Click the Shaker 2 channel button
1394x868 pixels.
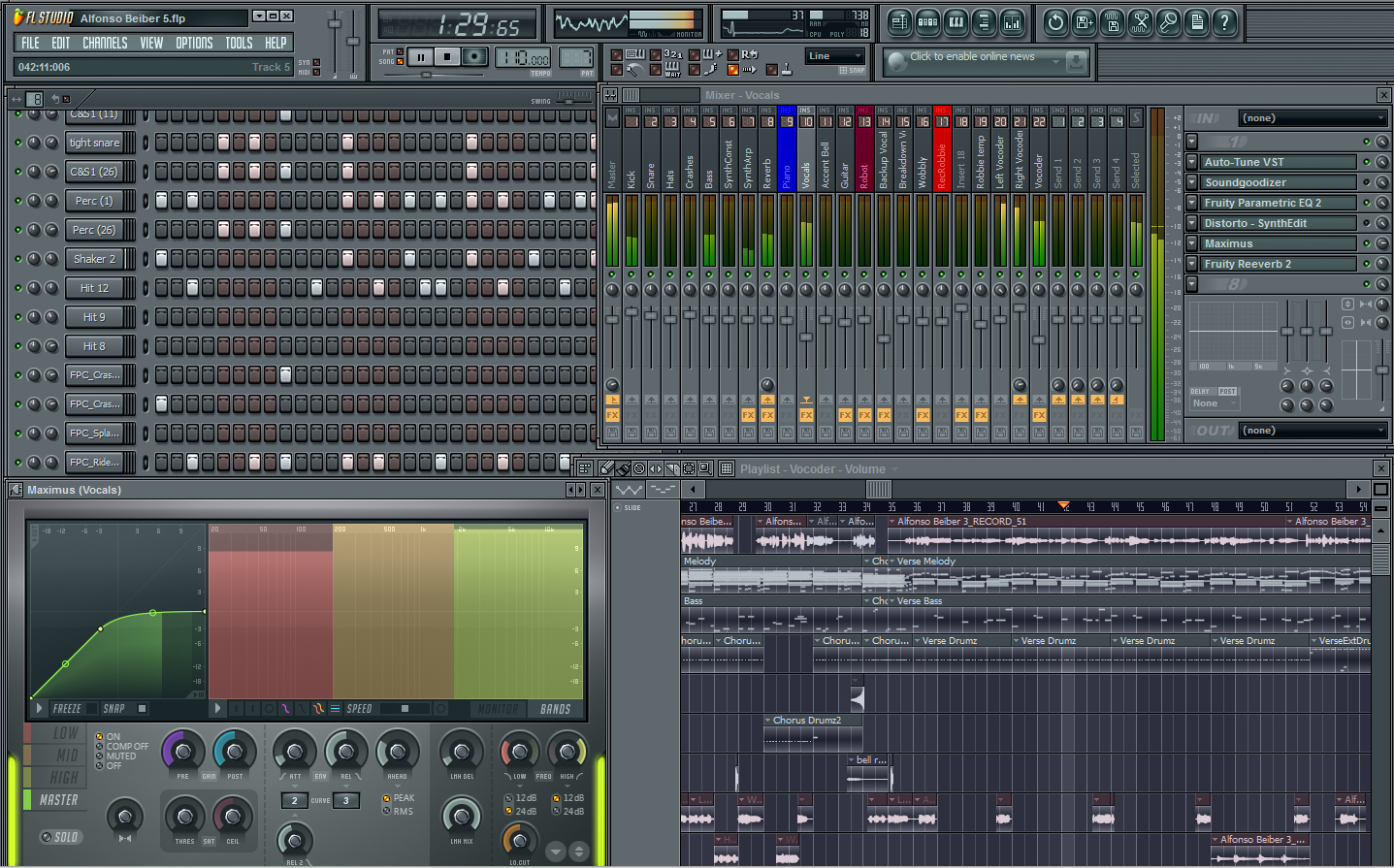point(94,259)
